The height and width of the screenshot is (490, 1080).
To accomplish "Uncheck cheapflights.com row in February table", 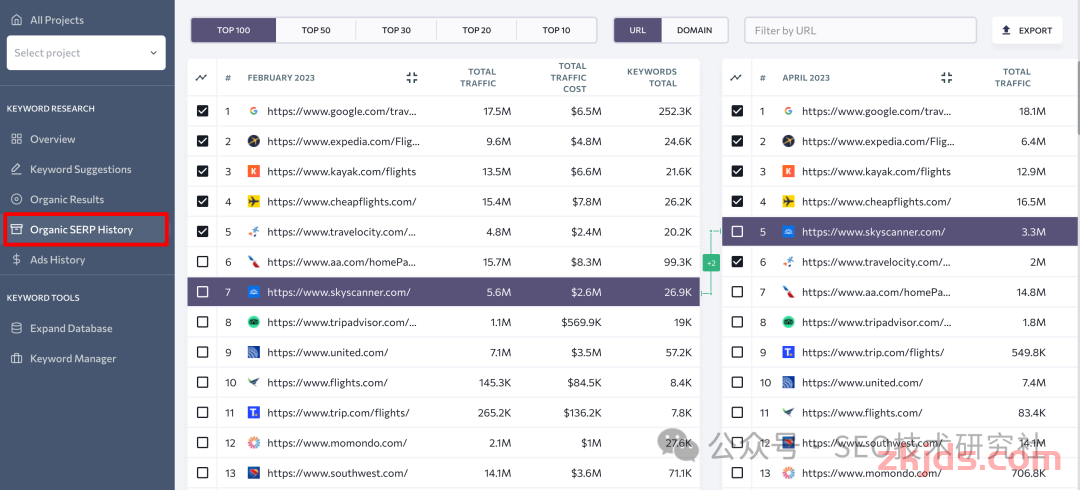I will 202,202.
